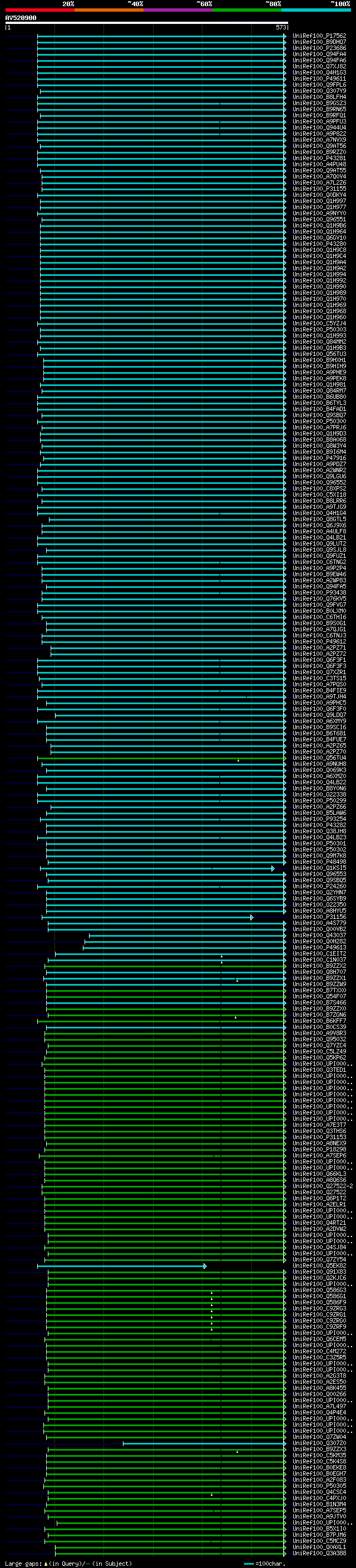
Task: Select the AV520900 query label
Action: pos(21,18)
